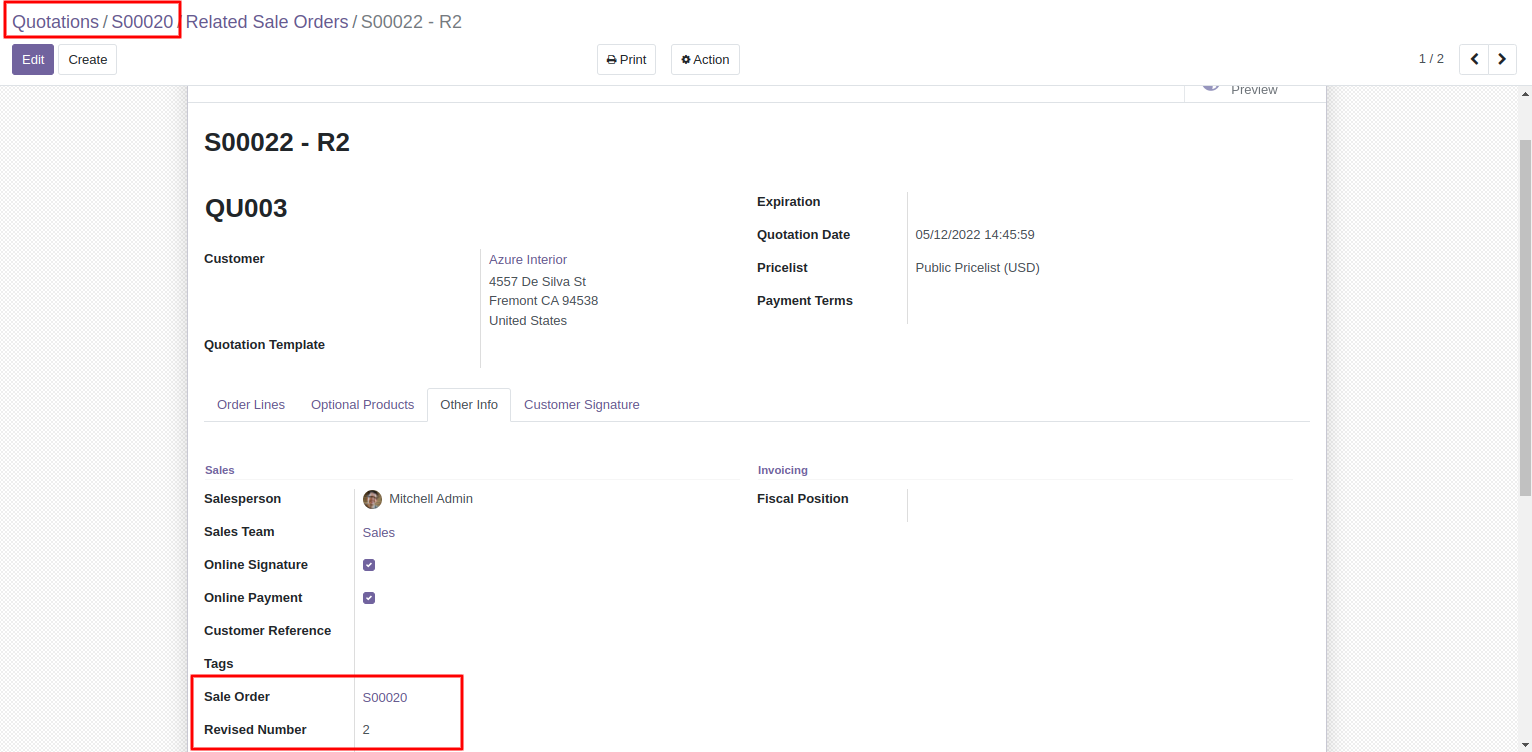Viewport: 1532px width, 752px height.
Task: Click the Quotation Template label
Action: click(x=264, y=345)
